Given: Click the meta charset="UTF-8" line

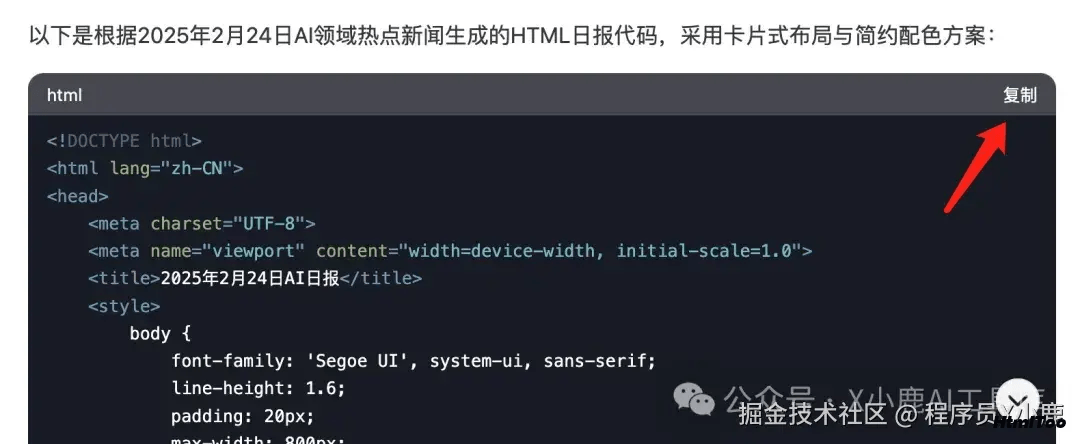Looking at the screenshot, I should pos(202,224).
